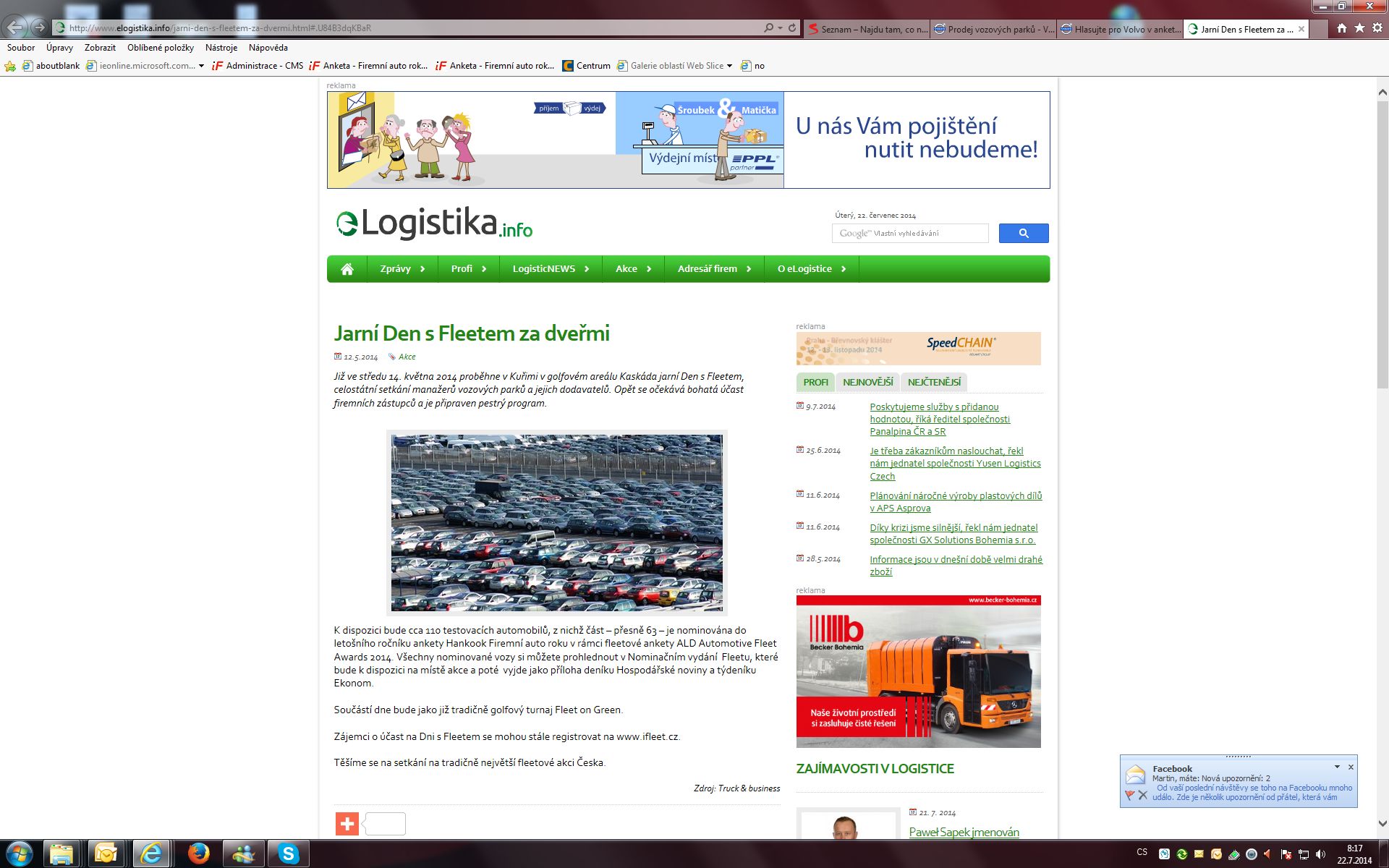Click the parked cars article photo

pos(556,522)
